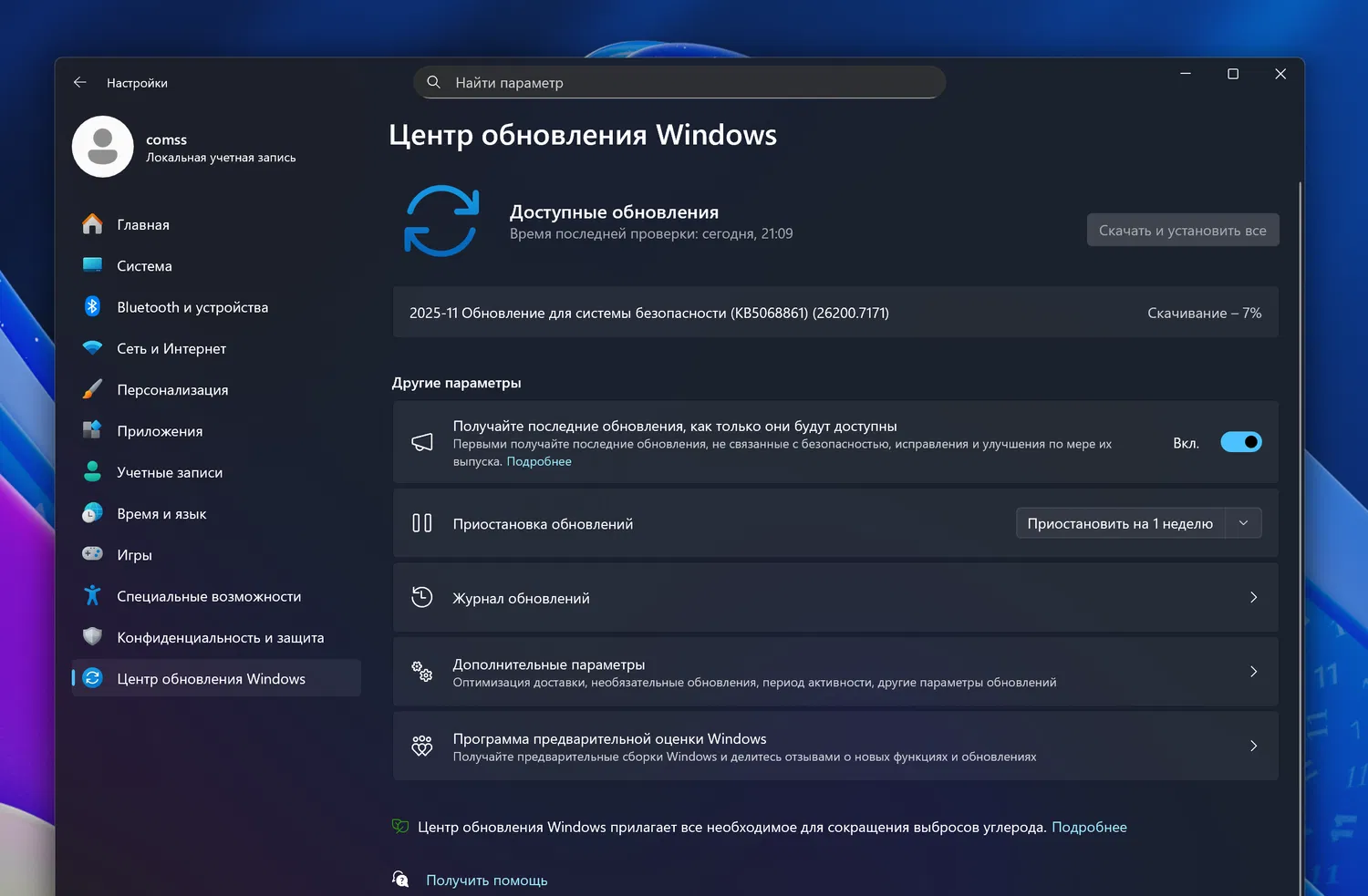Maximize the Settings window
Viewport: 1368px width, 896px height.
pyautogui.click(x=1233, y=74)
